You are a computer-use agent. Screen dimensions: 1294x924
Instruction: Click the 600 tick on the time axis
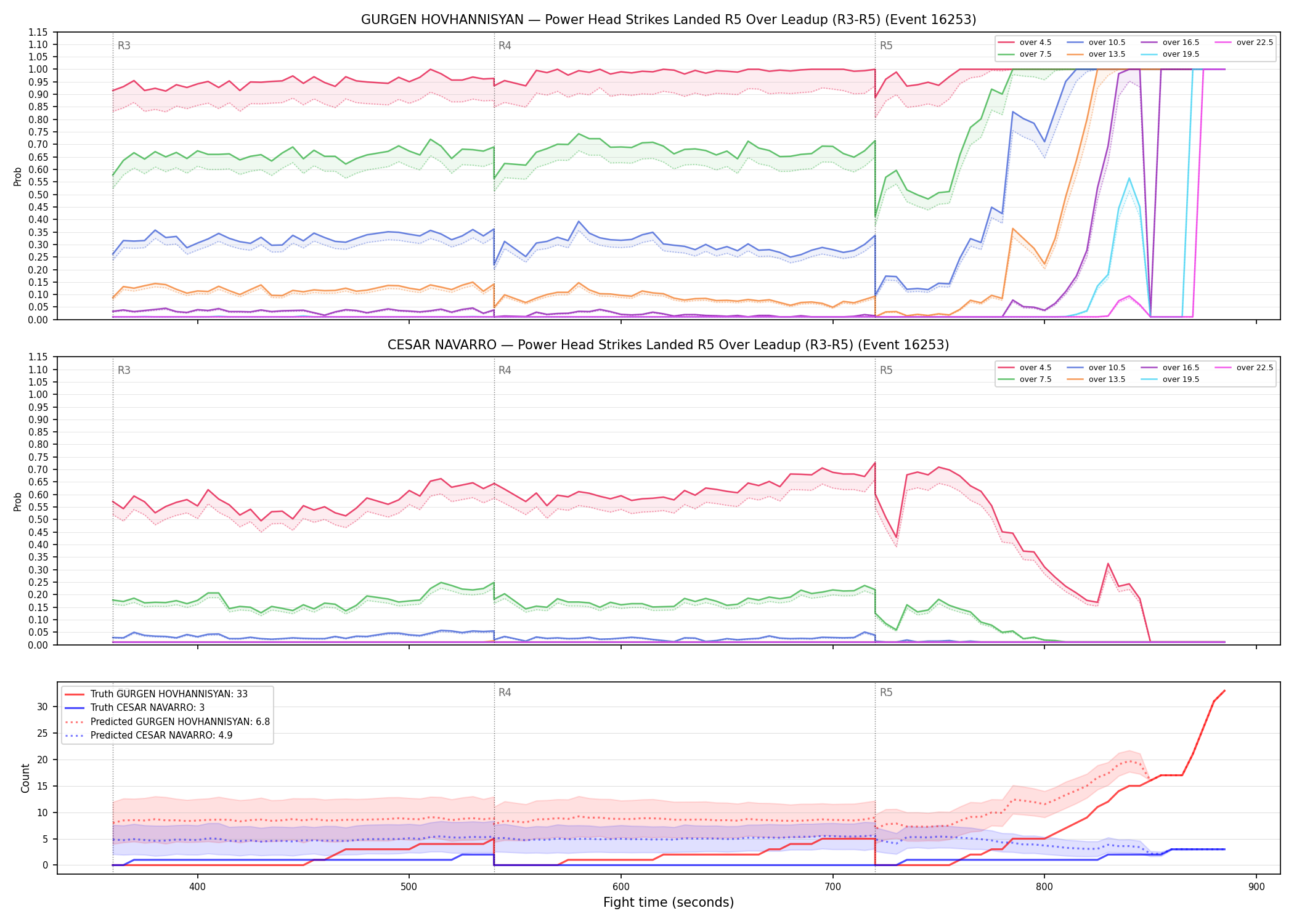point(621,887)
